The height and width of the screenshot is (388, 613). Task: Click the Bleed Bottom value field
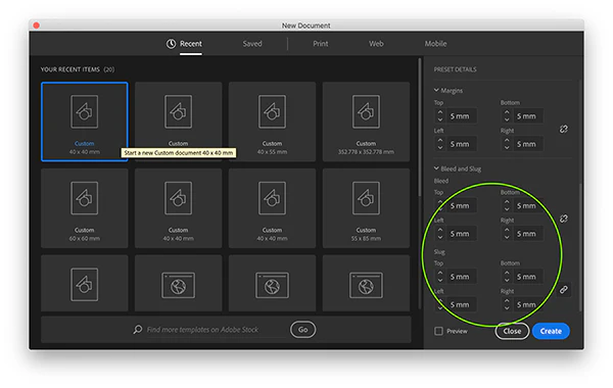coord(528,206)
